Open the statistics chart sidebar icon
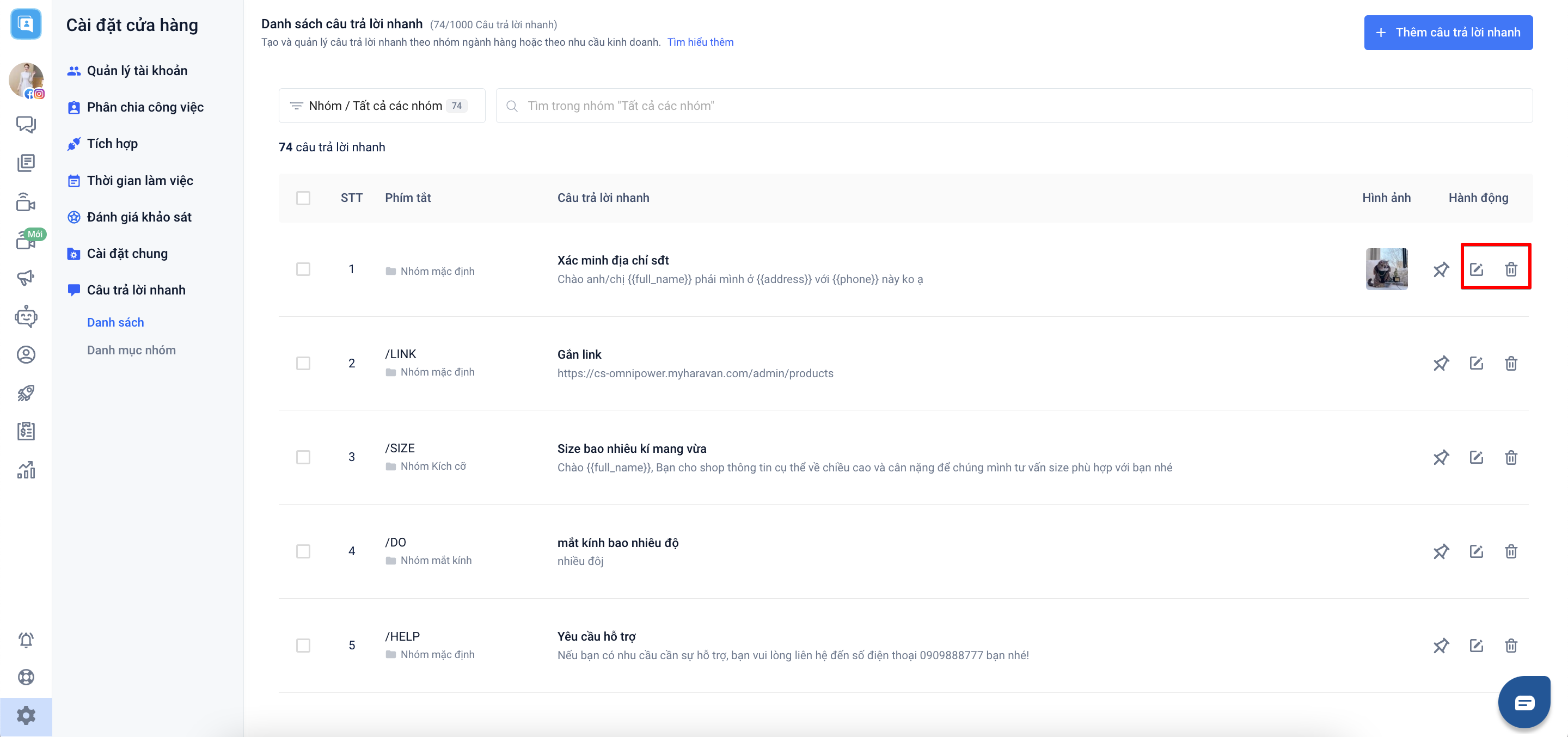Viewport: 1568px width, 737px height. coord(26,469)
